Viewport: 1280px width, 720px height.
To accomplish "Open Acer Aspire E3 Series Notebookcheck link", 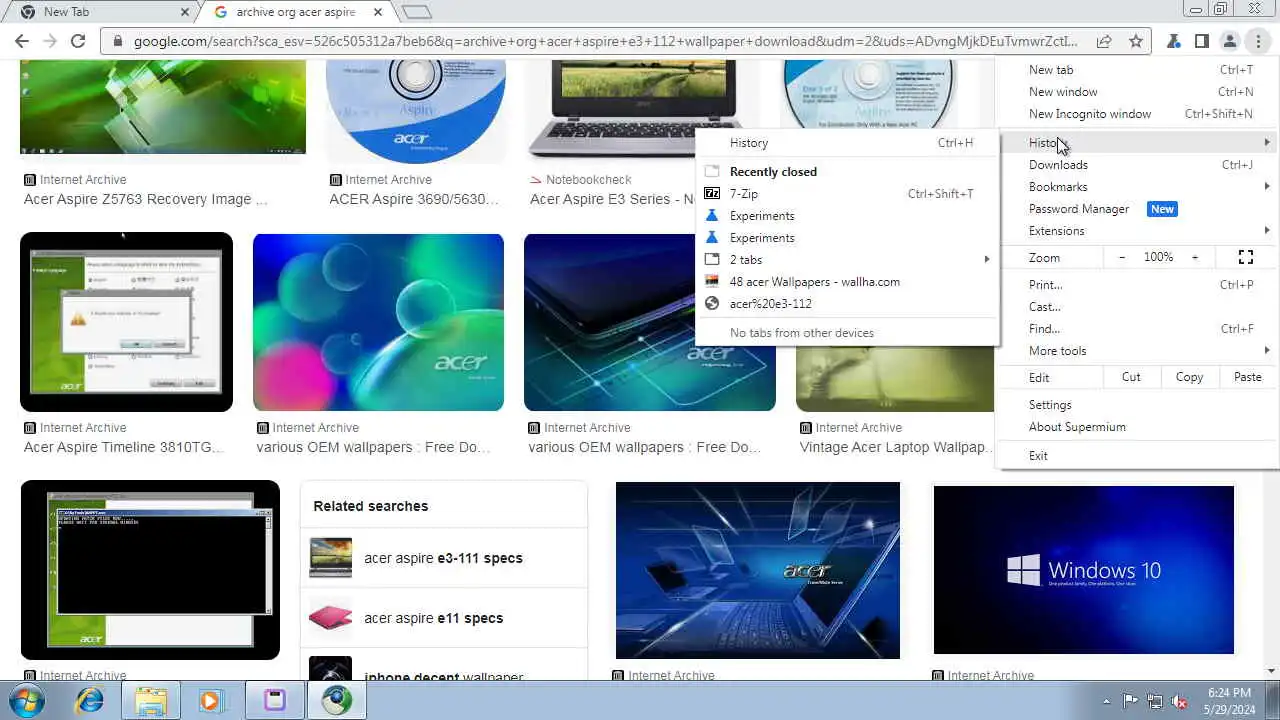I will (612, 199).
